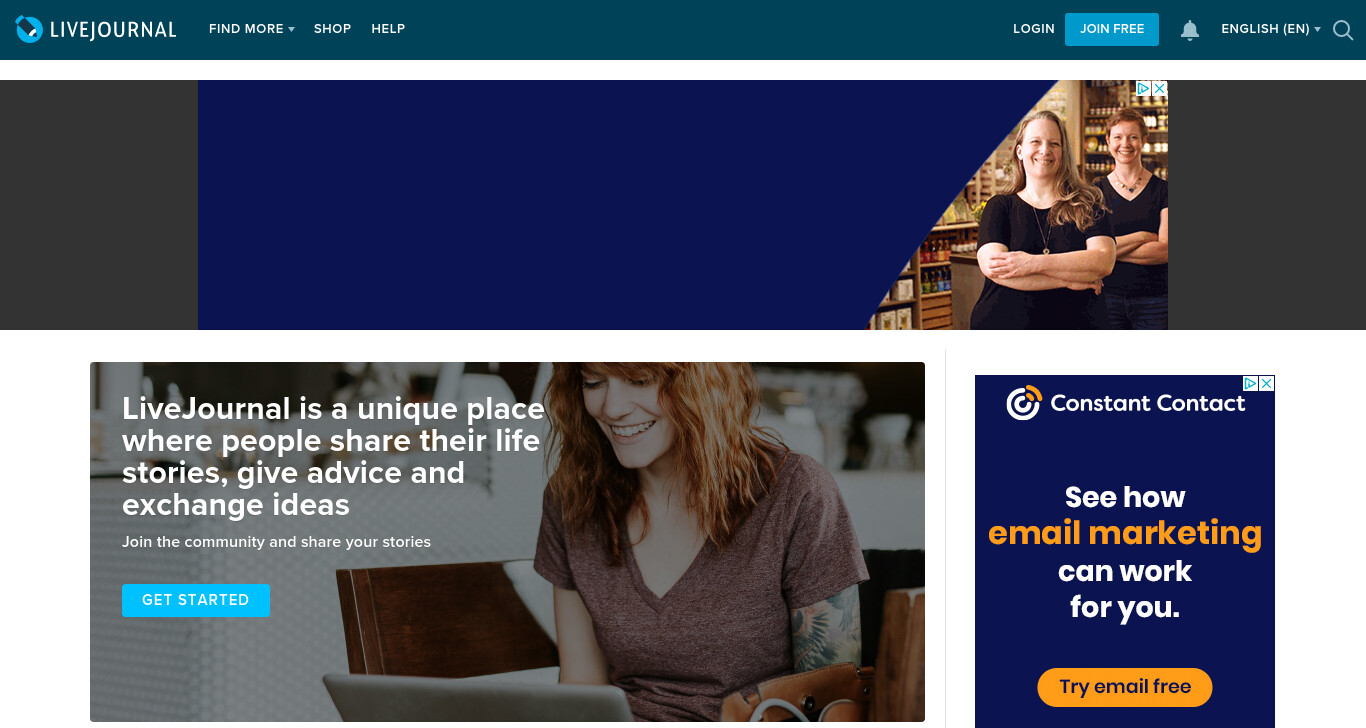Close the top banner ad with X
Viewport: 1366px width, 728px height.
1160,88
